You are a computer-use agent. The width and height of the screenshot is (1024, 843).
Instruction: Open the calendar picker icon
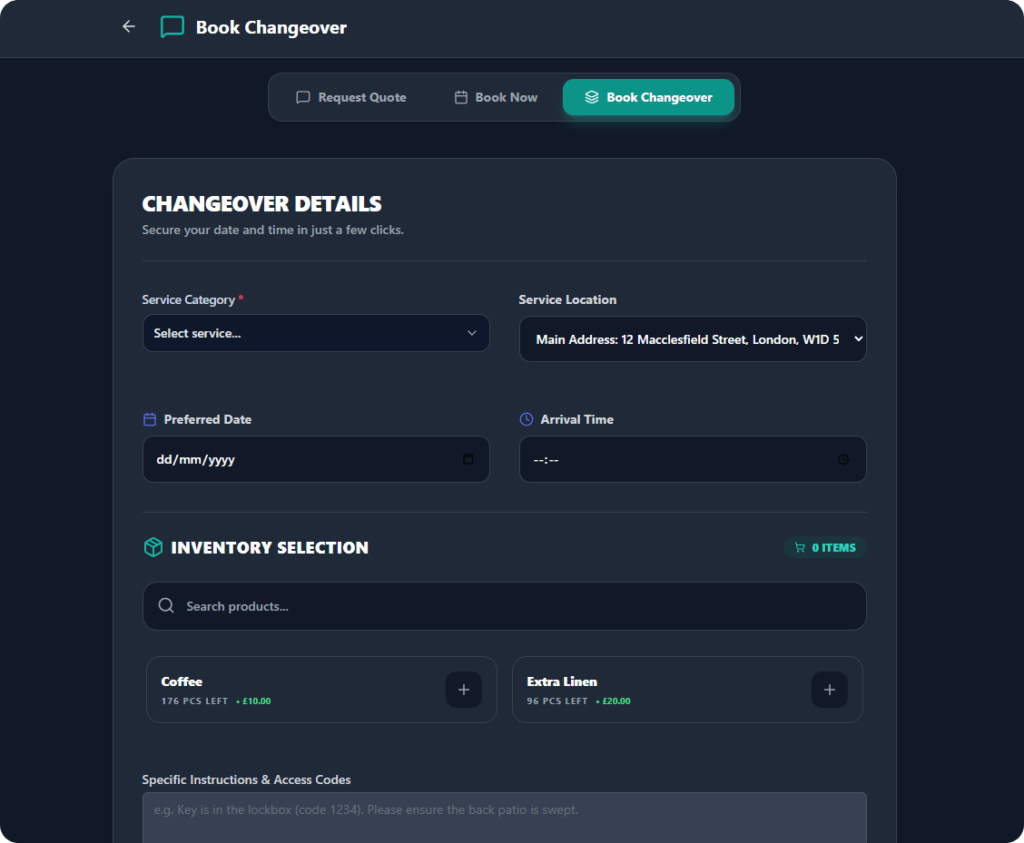point(468,459)
